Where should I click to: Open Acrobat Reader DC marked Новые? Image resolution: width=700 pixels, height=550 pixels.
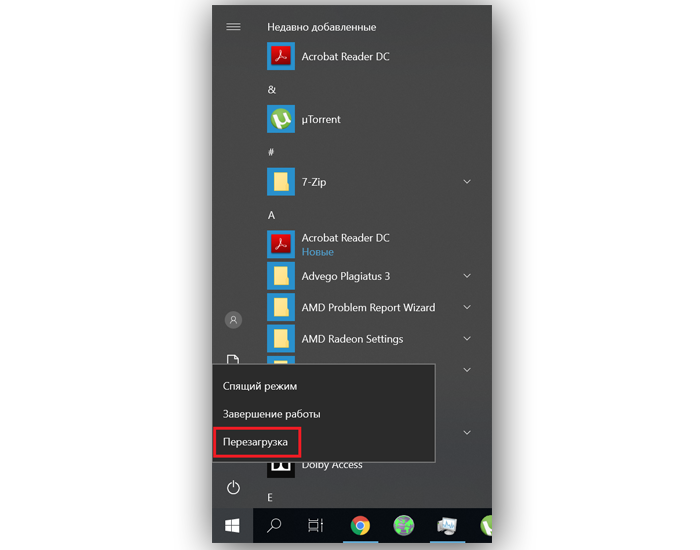click(345, 244)
